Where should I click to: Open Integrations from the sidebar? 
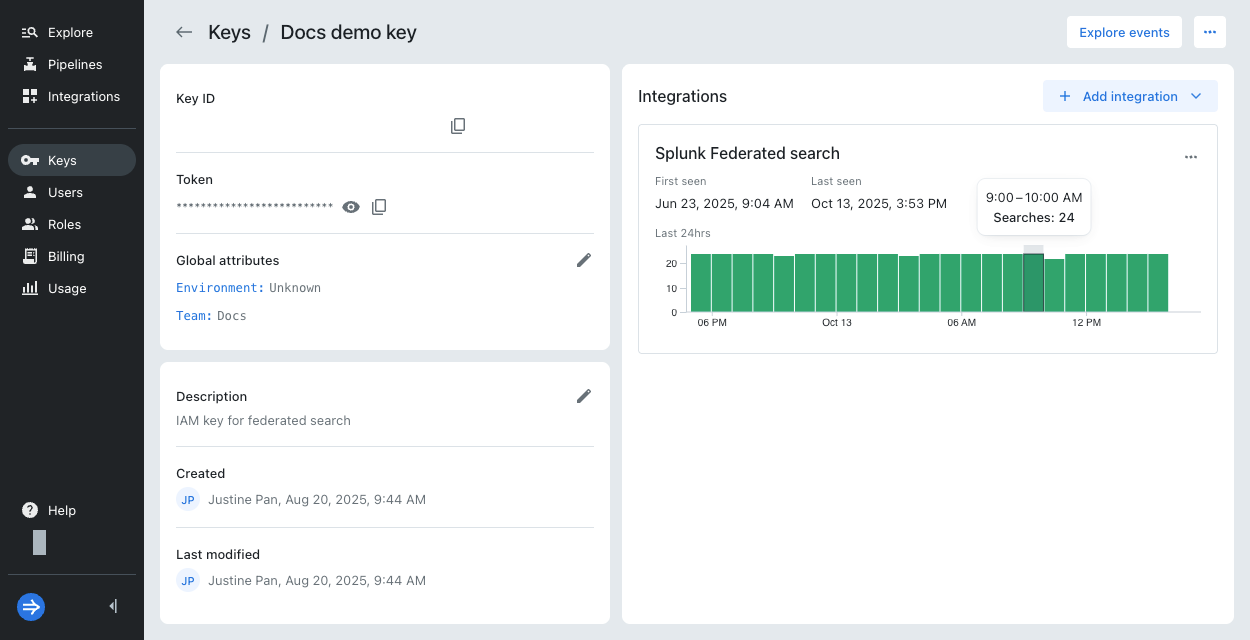84,96
